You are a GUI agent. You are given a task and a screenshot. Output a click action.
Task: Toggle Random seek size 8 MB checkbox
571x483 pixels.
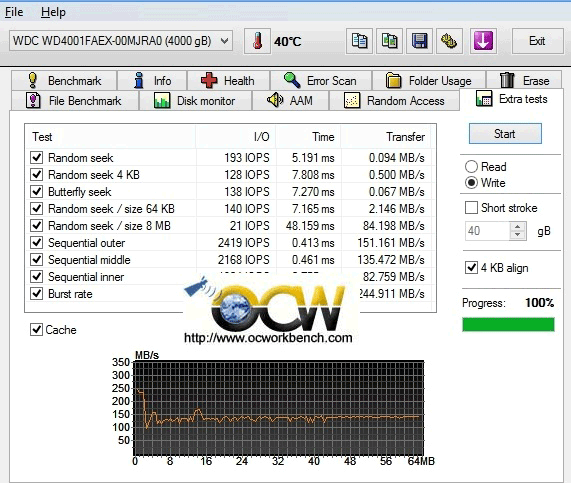click(36, 225)
